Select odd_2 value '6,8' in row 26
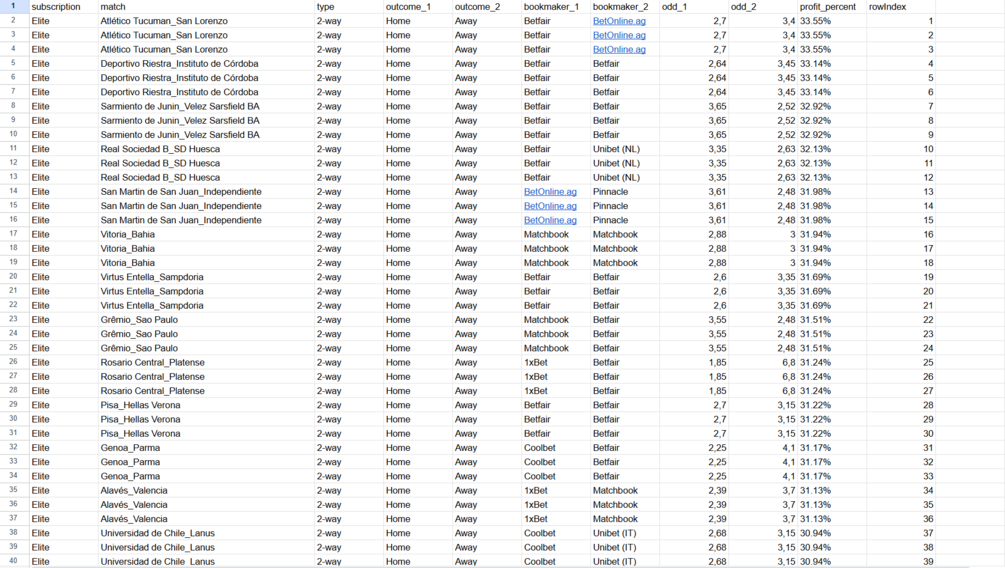The height and width of the screenshot is (568, 1005). point(763,362)
